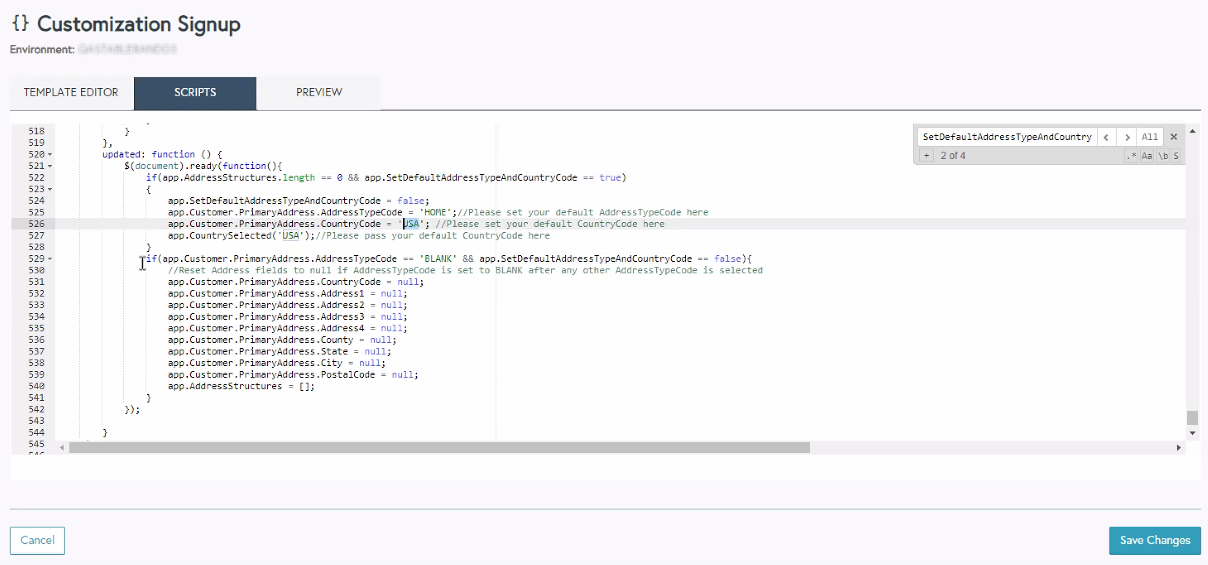
Task: Go to next search match
Action: 1126,137
